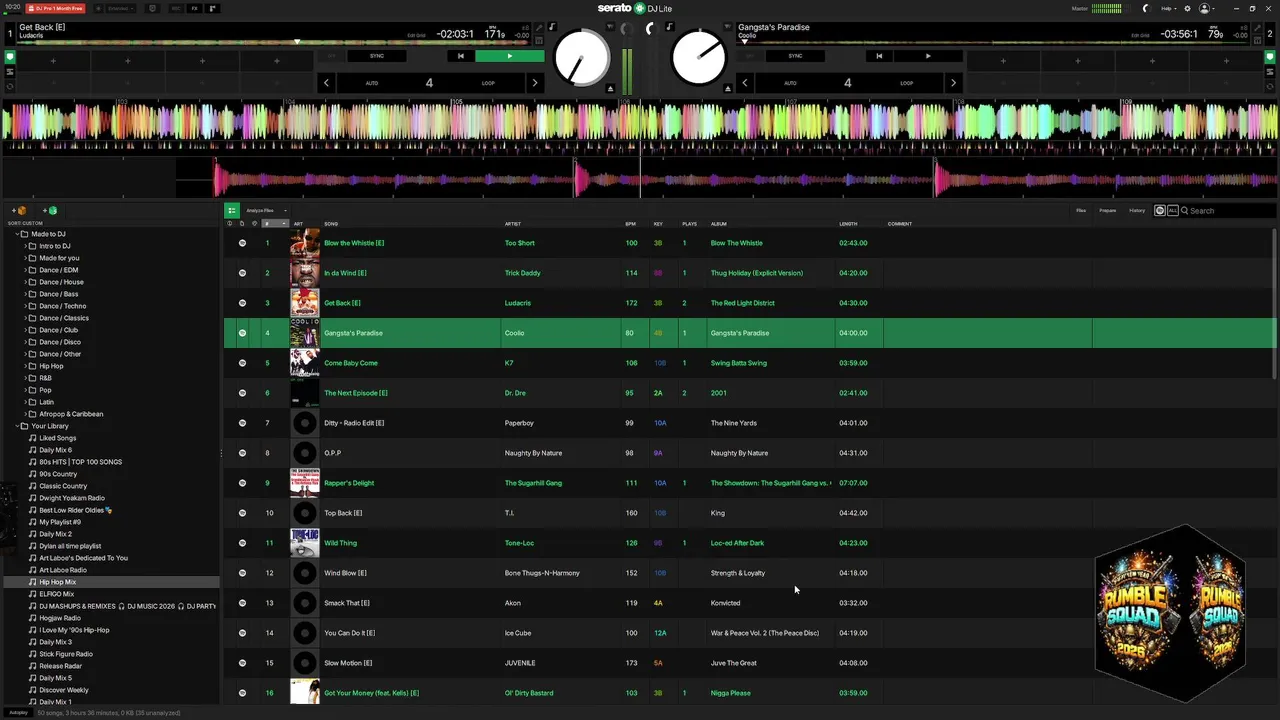The height and width of the screenshot is (720, 1280).
Task: Increase the right deck loop length
Action: [953, 83]
